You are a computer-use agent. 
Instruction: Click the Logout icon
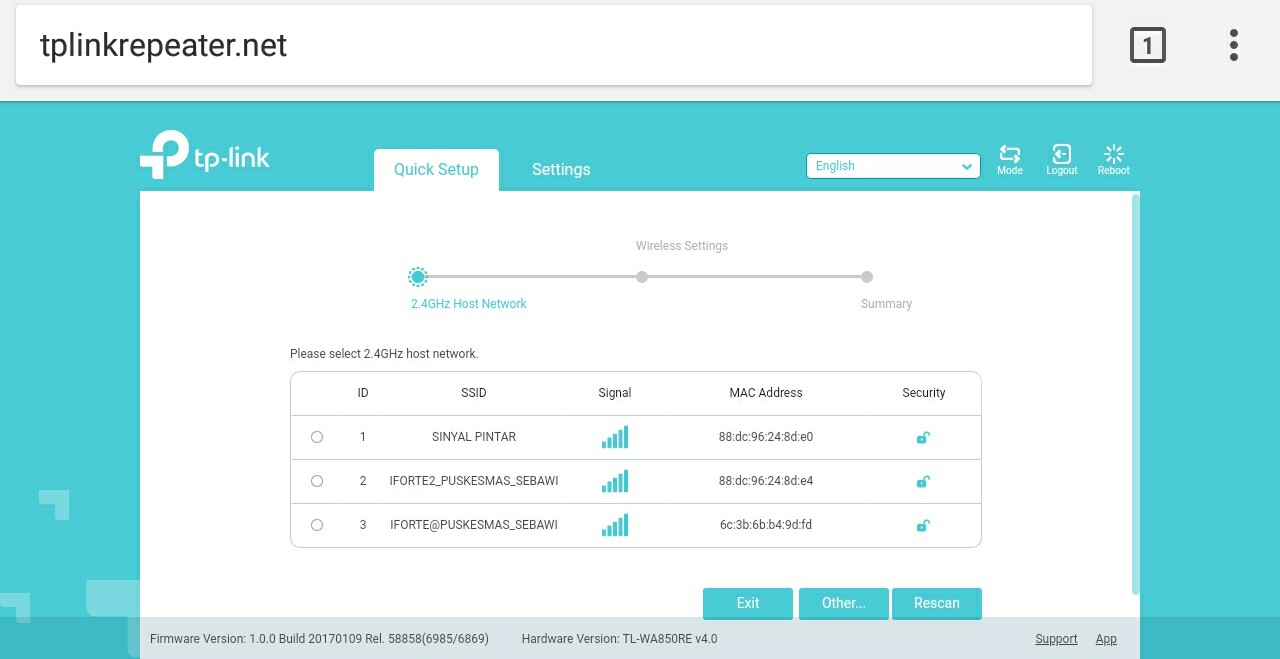tap(1061, 154)
